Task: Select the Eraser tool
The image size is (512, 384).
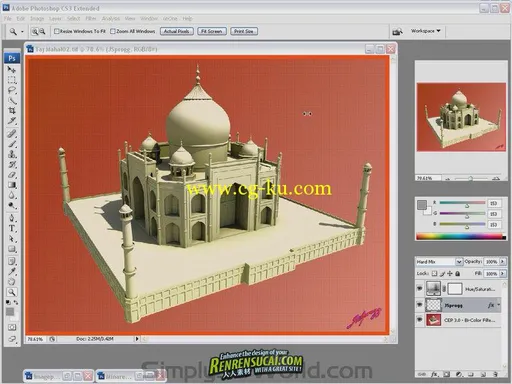Action: [x=12, y=175]
